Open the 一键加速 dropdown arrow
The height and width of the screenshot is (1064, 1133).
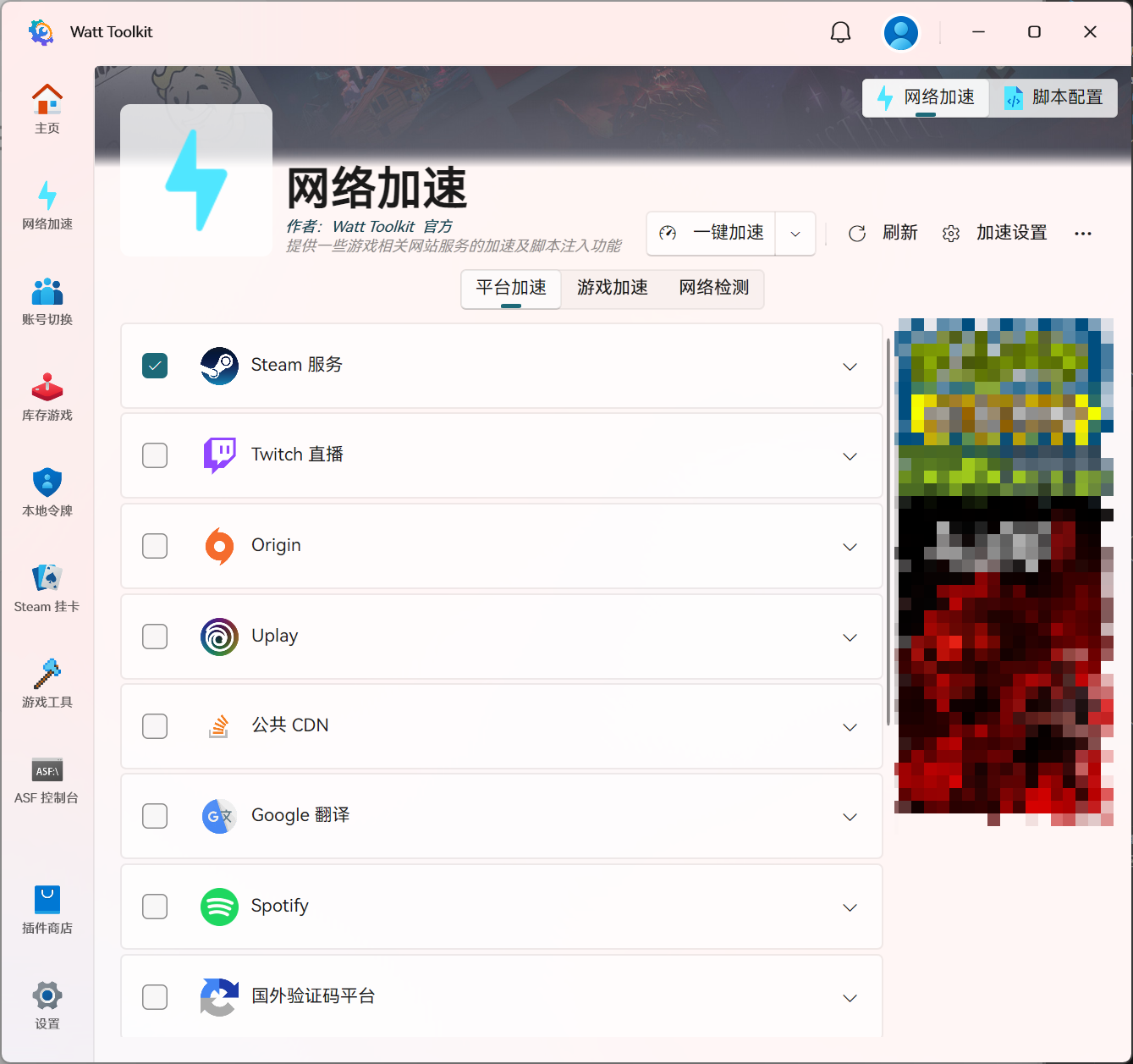[795, 234]
